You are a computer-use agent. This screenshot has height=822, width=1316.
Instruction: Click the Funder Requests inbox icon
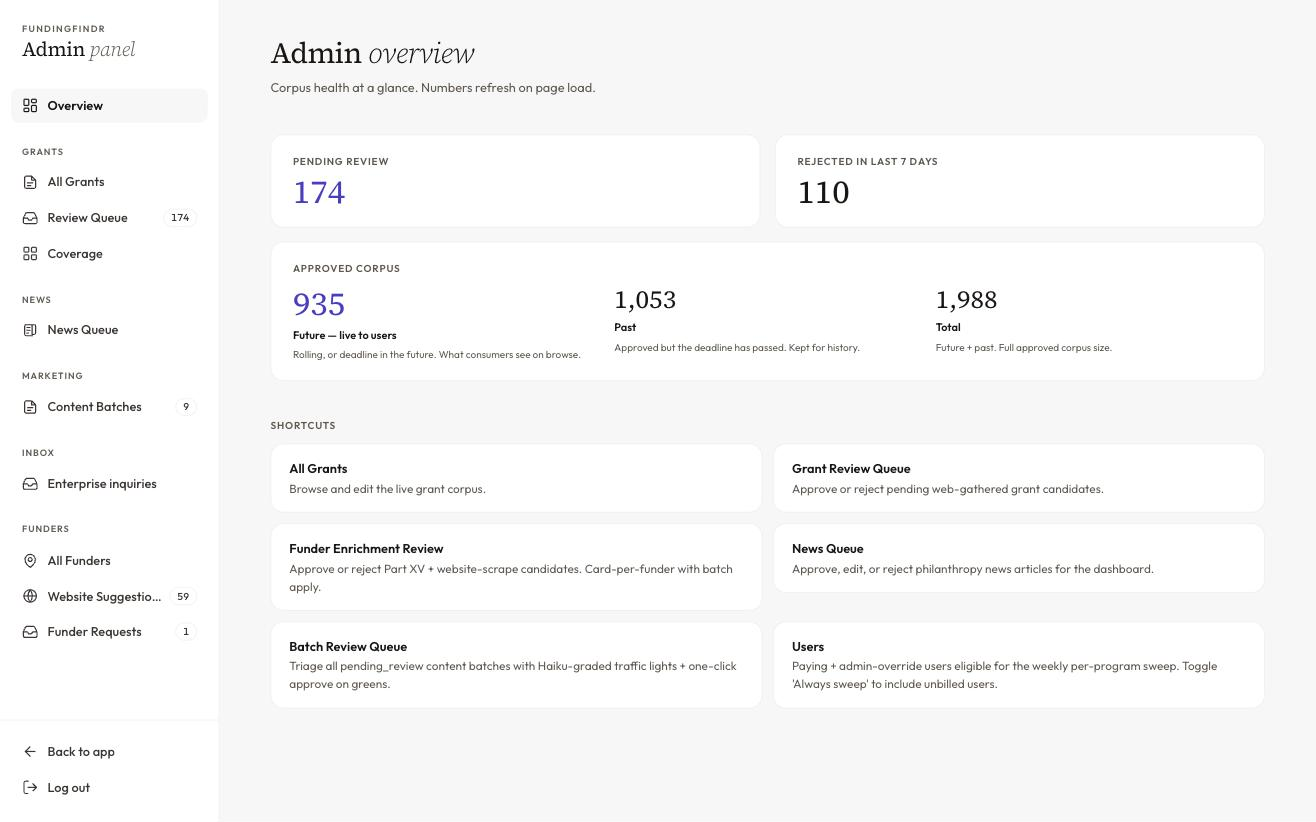(x=30, y=632)
